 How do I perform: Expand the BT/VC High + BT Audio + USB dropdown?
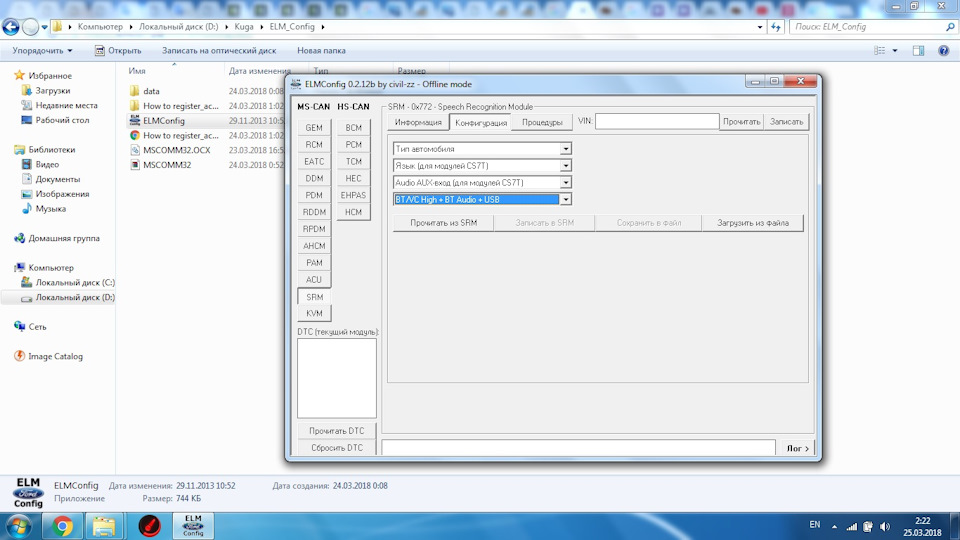(x=566, y=199)
